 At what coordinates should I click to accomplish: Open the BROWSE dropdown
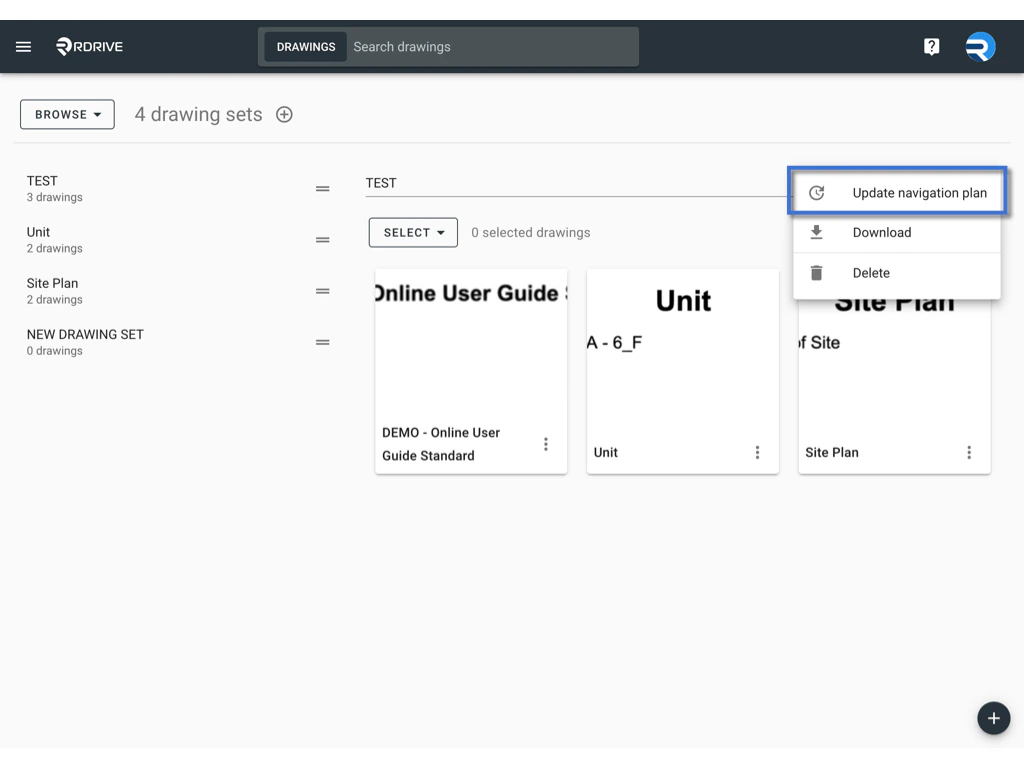tap(66, 114)
